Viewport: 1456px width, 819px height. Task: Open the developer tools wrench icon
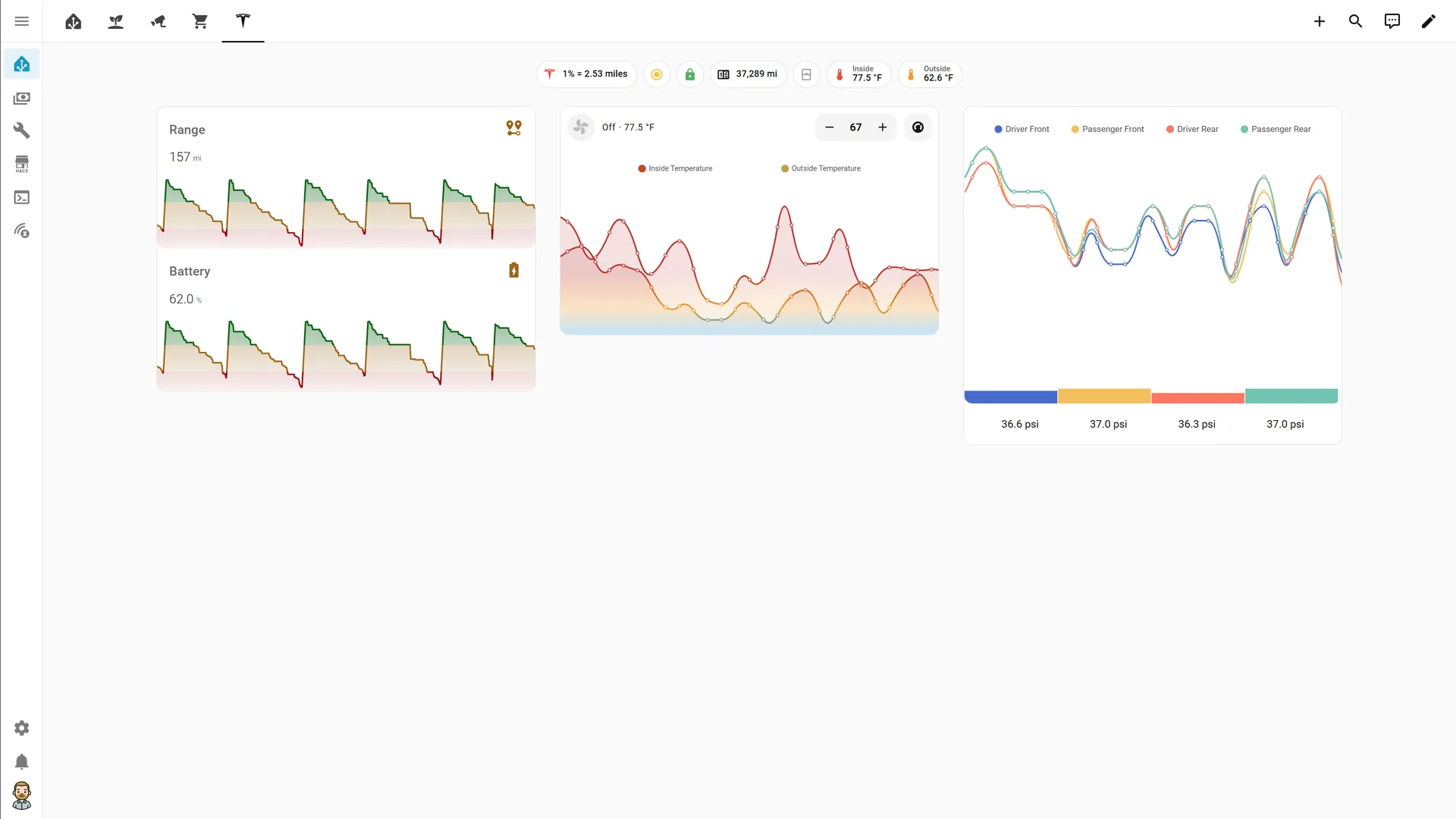(22, 130)
